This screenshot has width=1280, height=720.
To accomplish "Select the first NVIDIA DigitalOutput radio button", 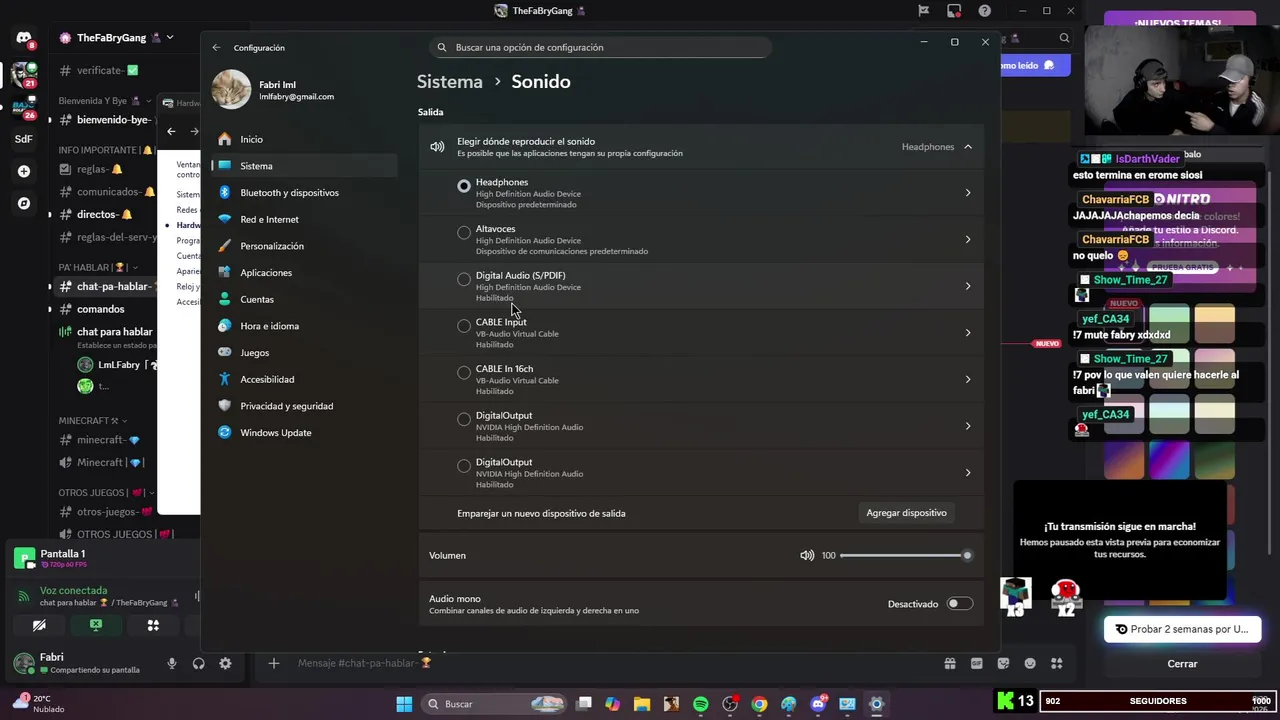I will pos(464,419).
